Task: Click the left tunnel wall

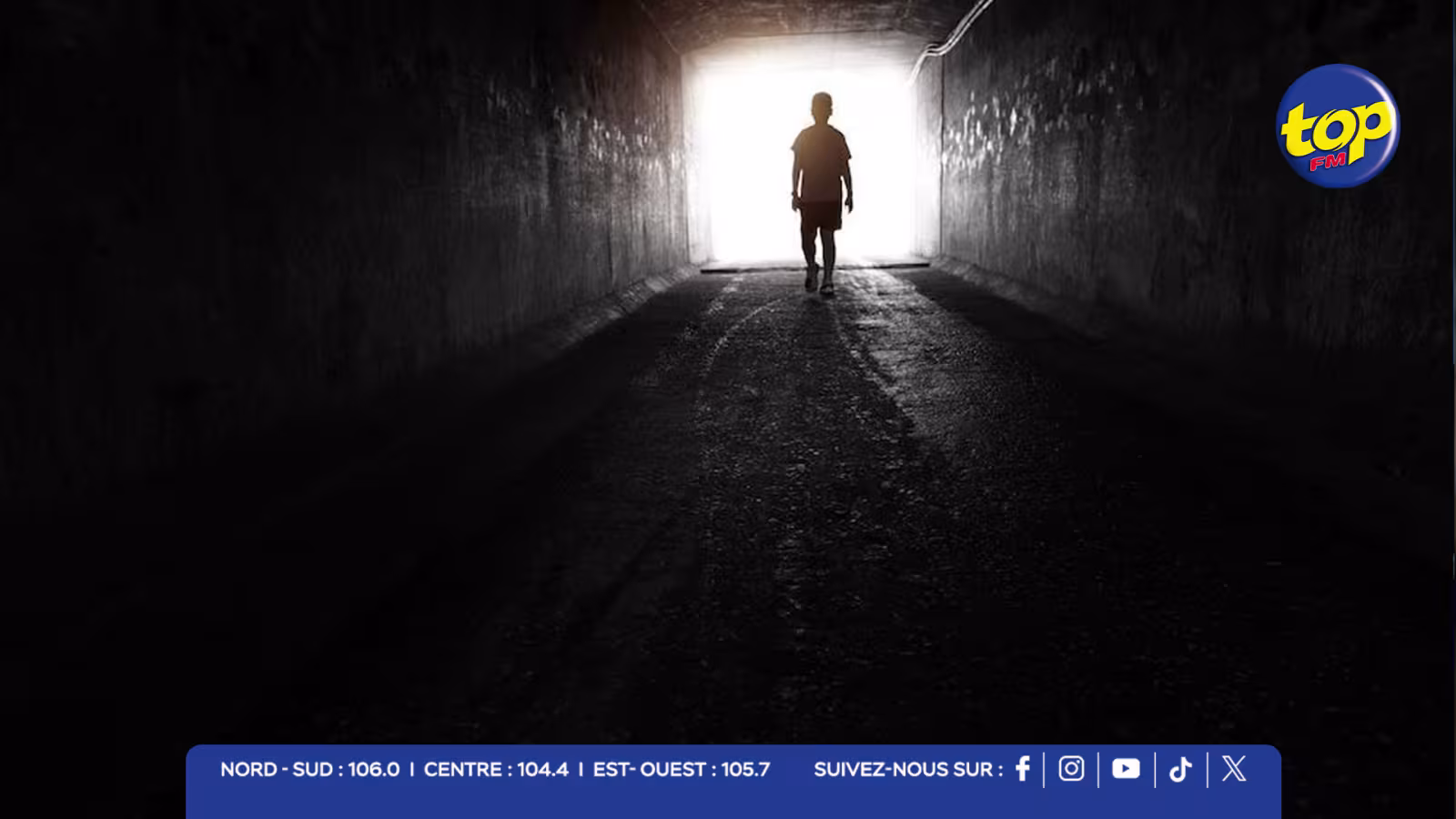Action: tap(318, 227)
